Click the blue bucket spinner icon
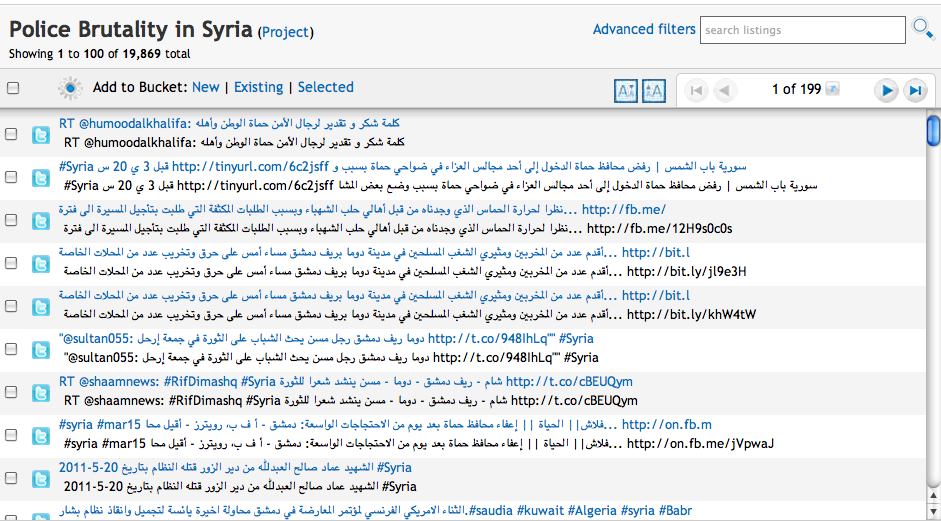941x521 pixels. [x=70, y=88]
